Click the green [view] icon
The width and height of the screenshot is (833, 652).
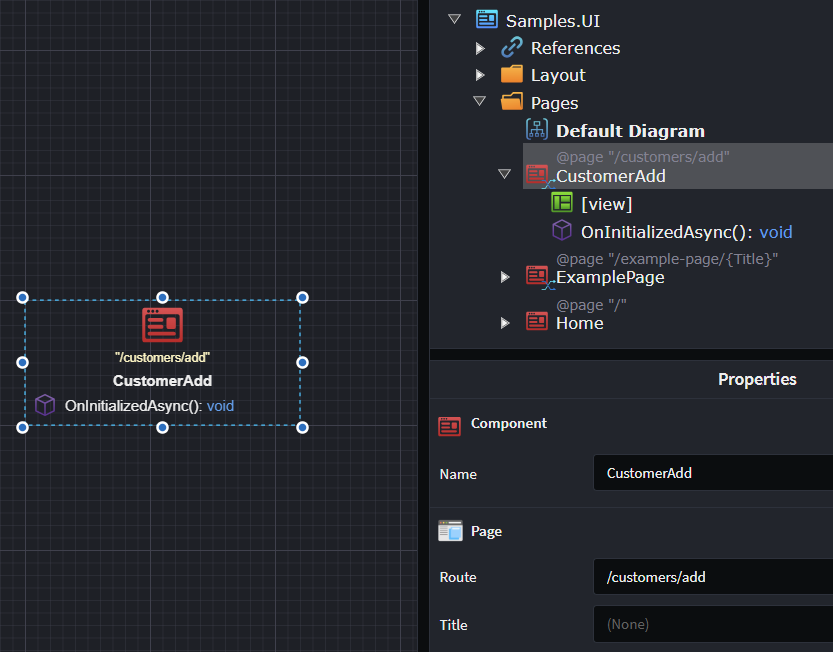(562, 203)
